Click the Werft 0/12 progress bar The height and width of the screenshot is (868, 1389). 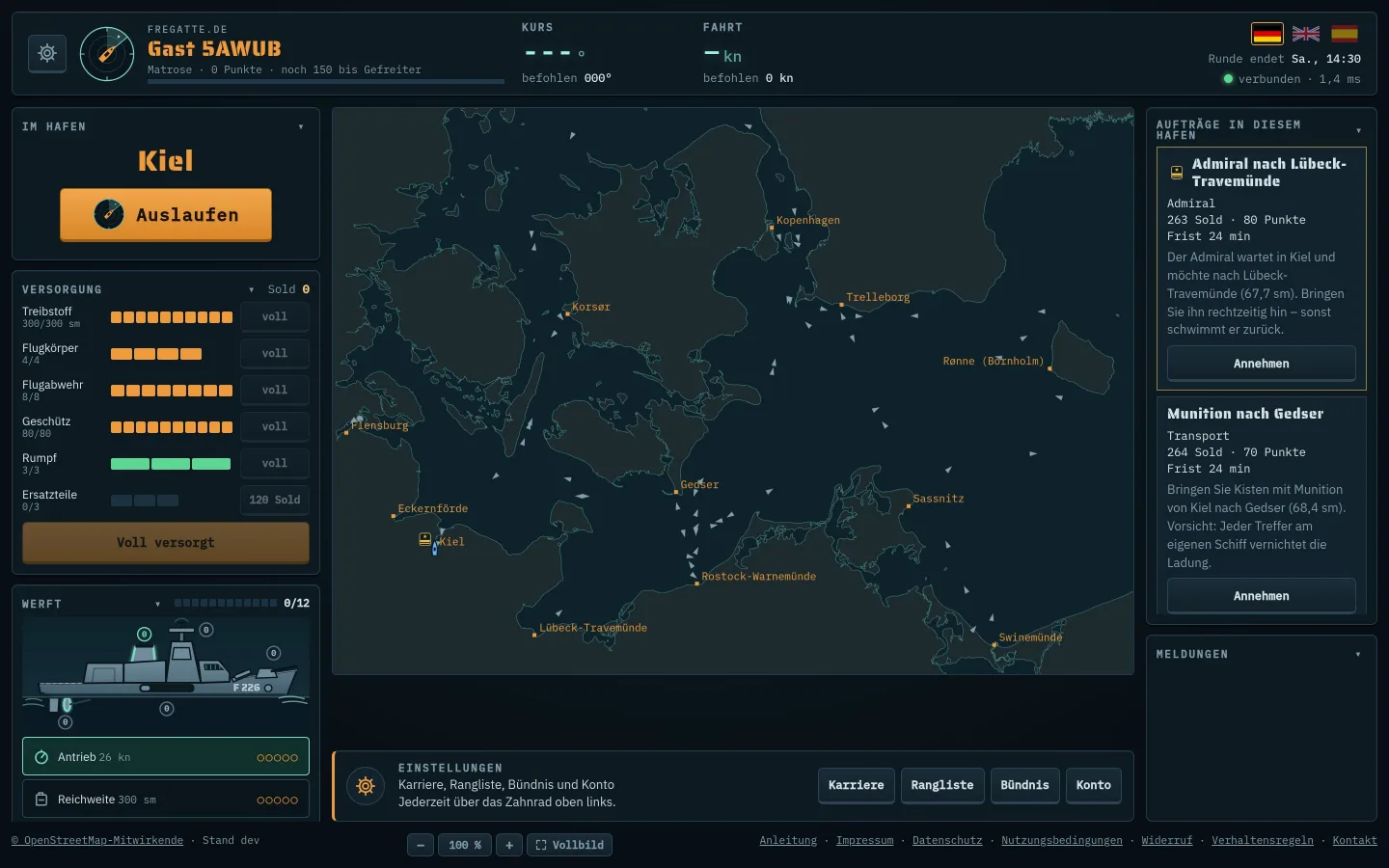(226, 603)
